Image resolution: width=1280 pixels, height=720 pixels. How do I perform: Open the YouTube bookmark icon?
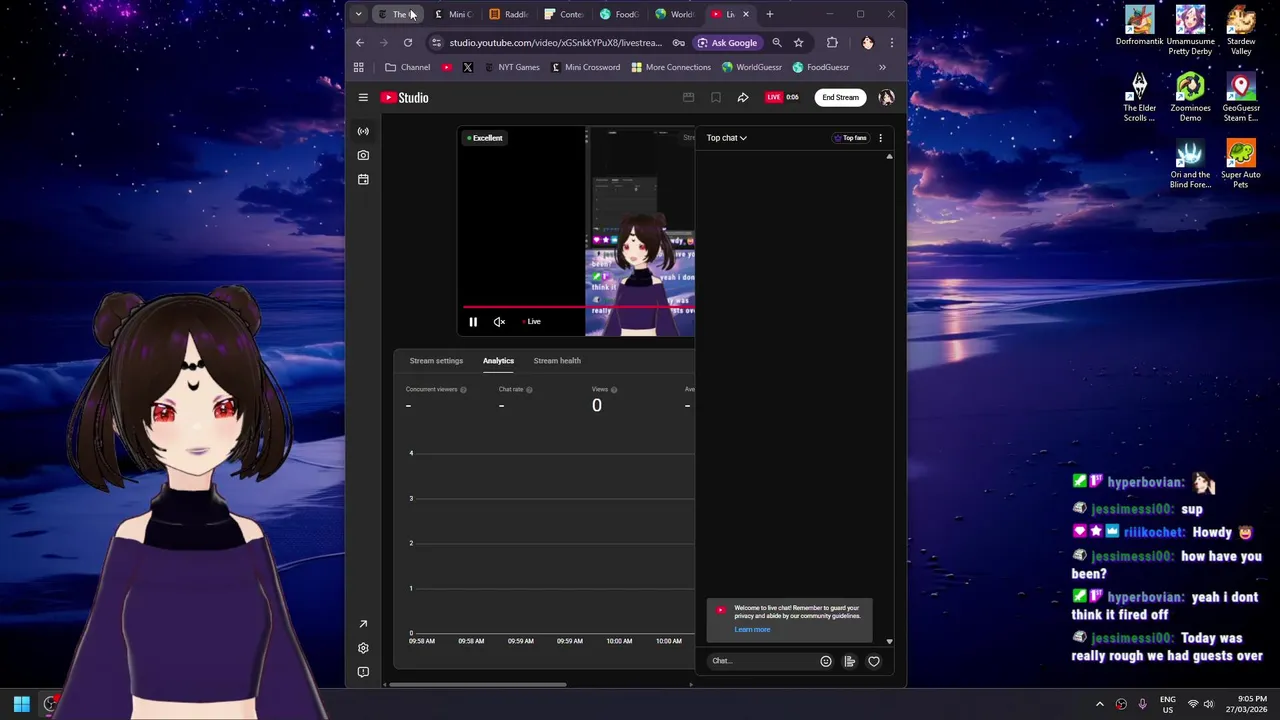(447, 67)
